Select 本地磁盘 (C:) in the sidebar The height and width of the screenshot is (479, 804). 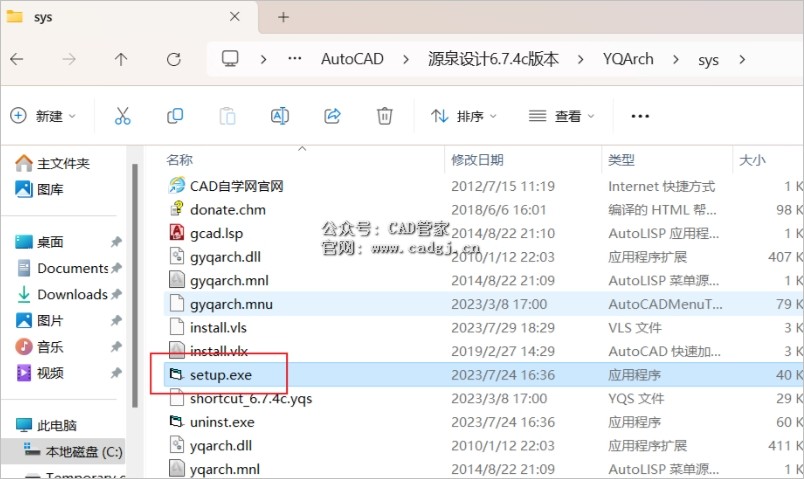click(x=84, y=451)
